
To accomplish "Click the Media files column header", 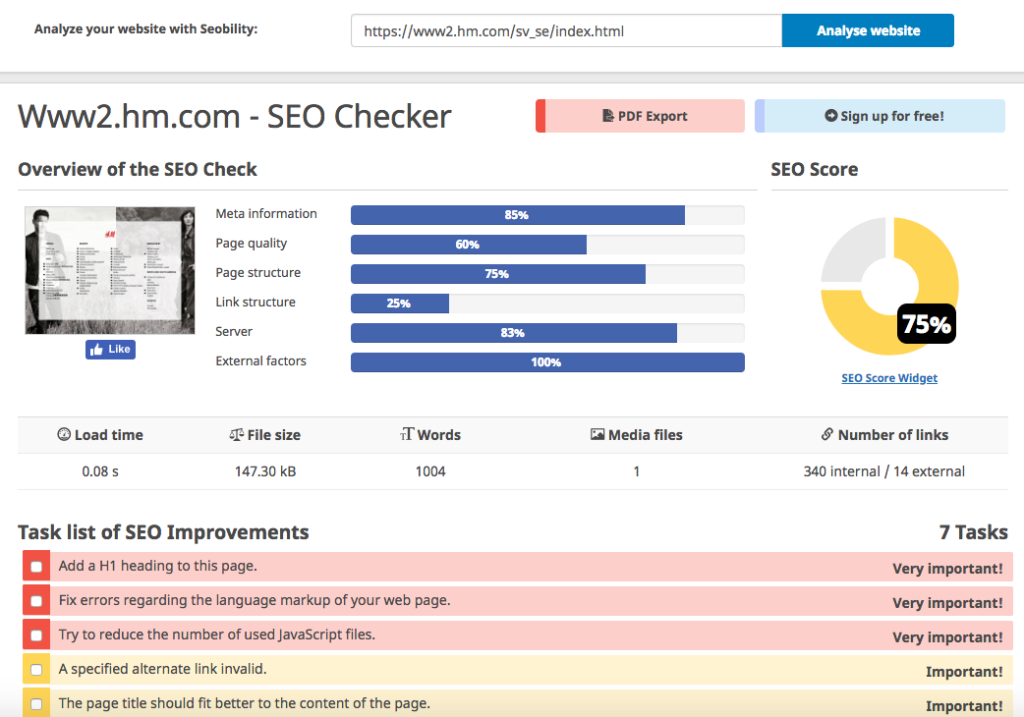I will [x=636, y=435].
